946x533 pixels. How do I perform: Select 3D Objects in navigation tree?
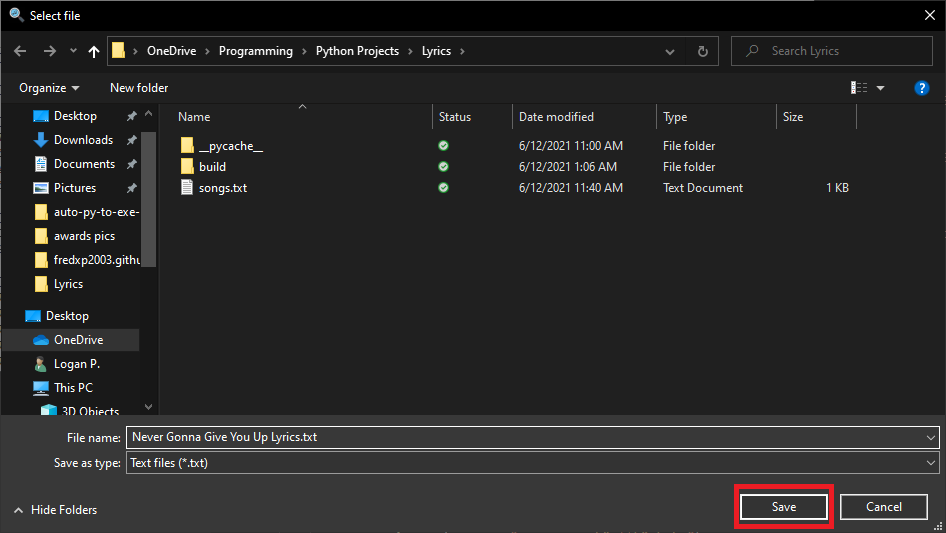(x=90, y=411)
